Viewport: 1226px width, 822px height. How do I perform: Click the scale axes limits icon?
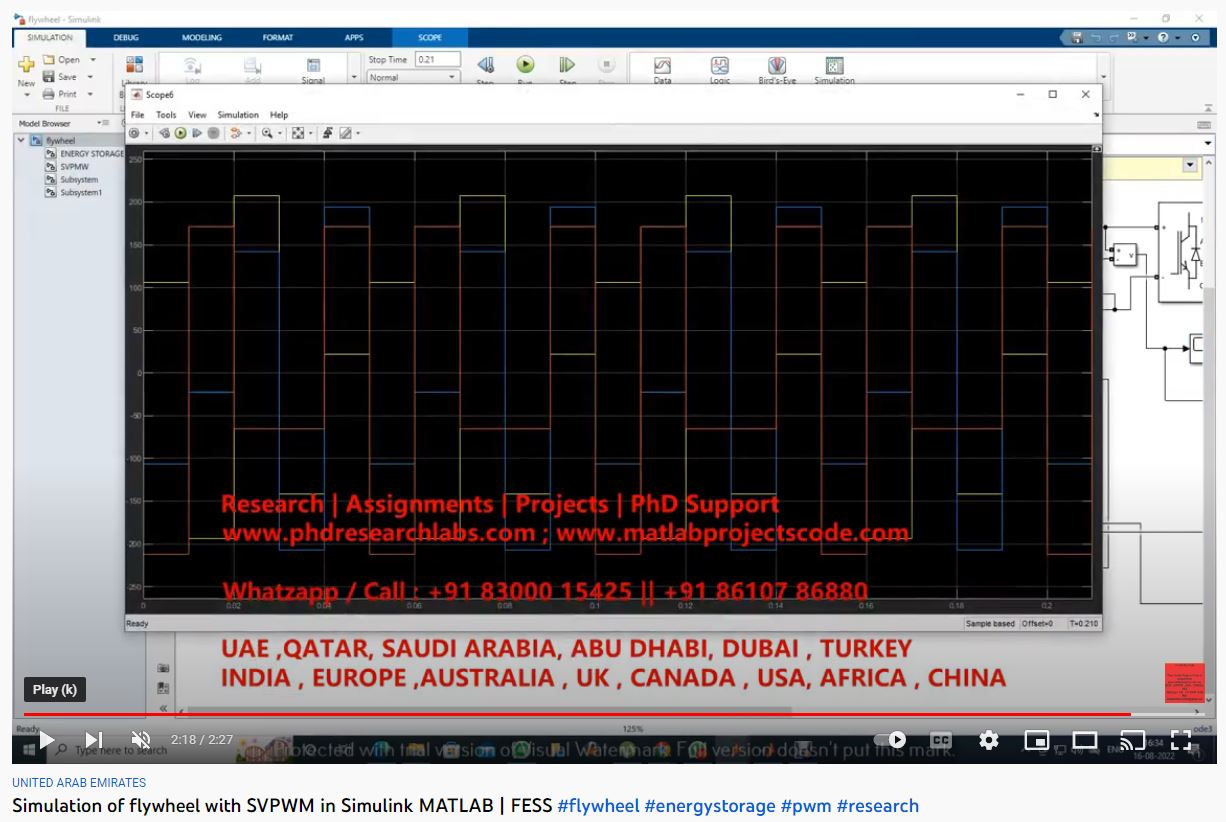tap(298, 133)
